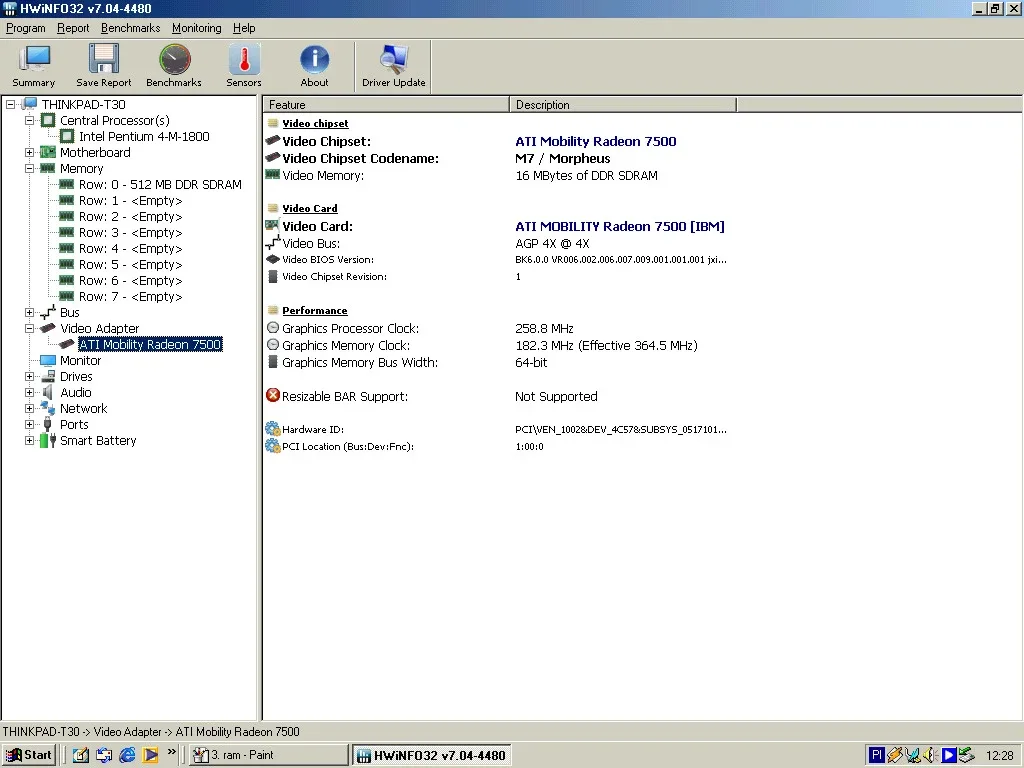
Task: Click the media player quick launch icon
Action: [x=150, y=755]
